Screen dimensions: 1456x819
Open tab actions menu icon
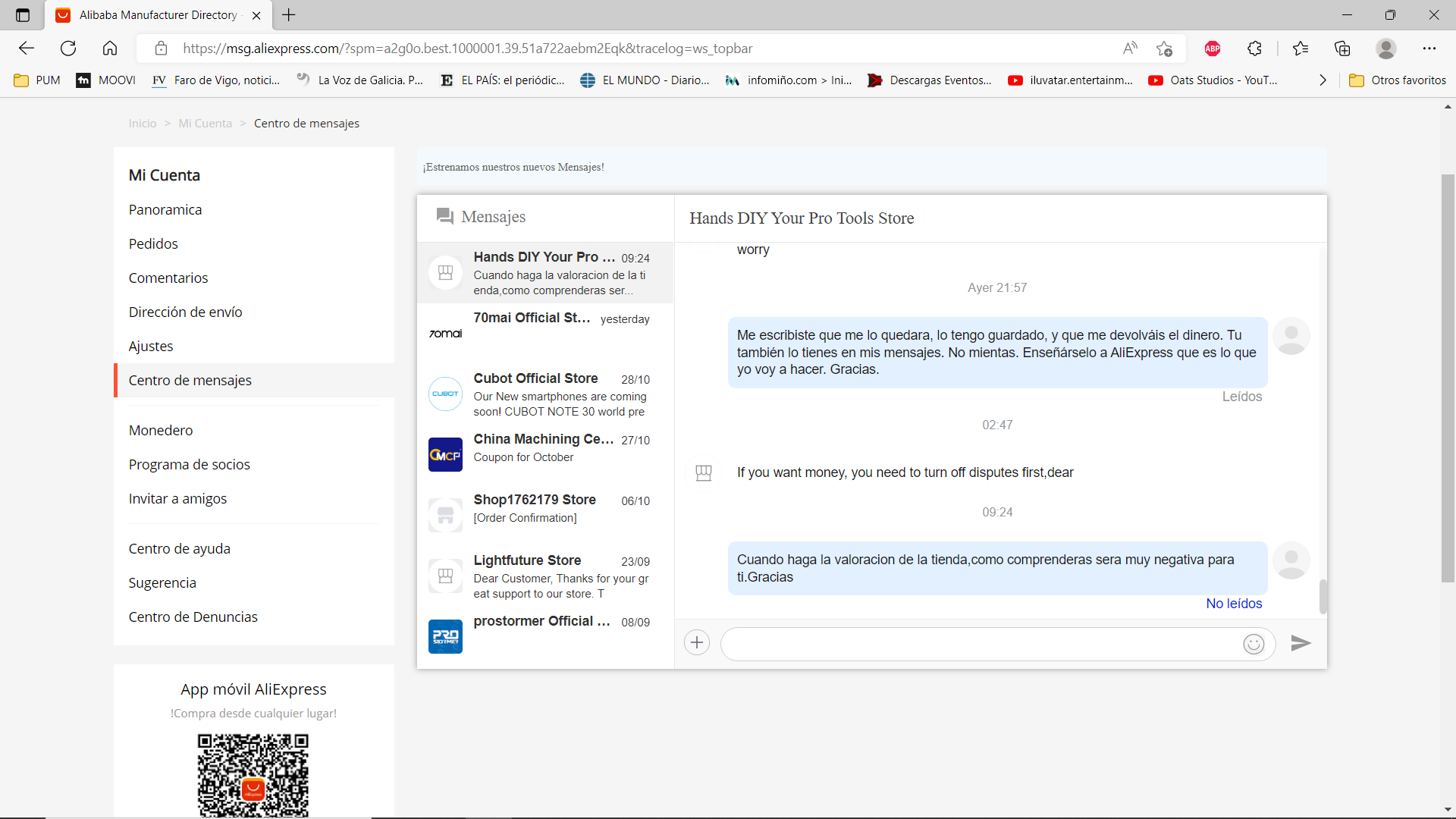click(x=23, y=15)
